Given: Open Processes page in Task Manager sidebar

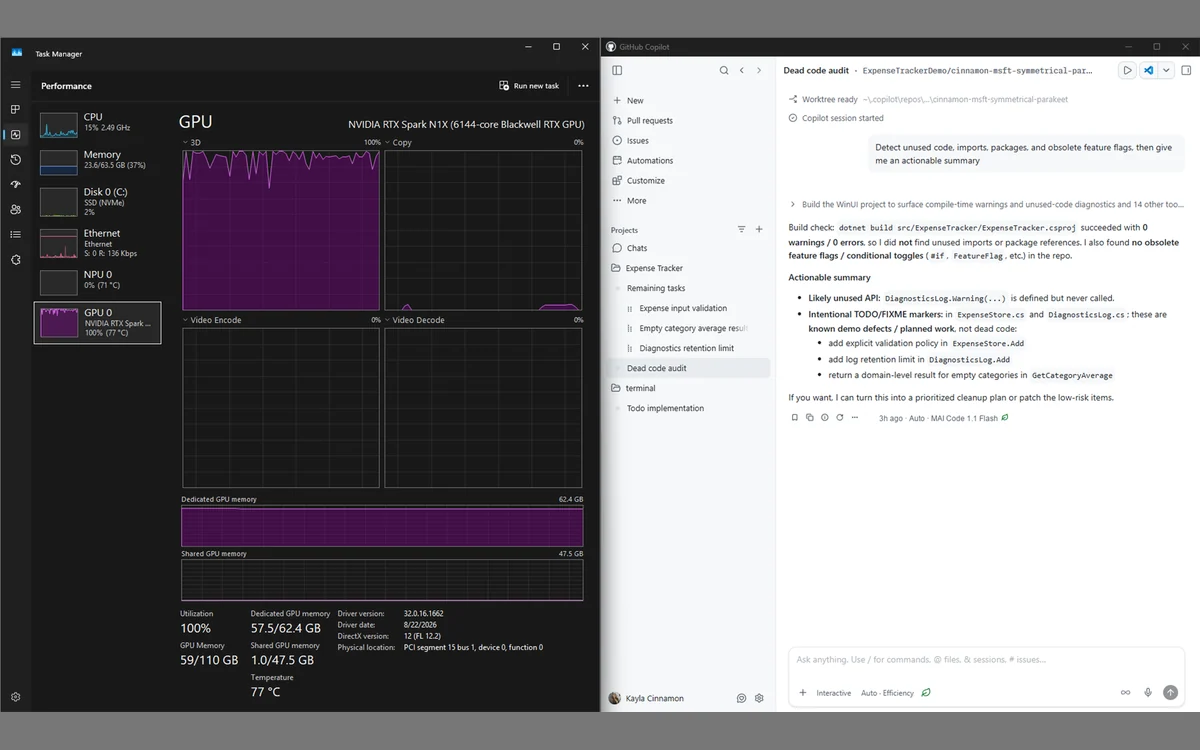Looking at the screenshot, I should point(15,110).
